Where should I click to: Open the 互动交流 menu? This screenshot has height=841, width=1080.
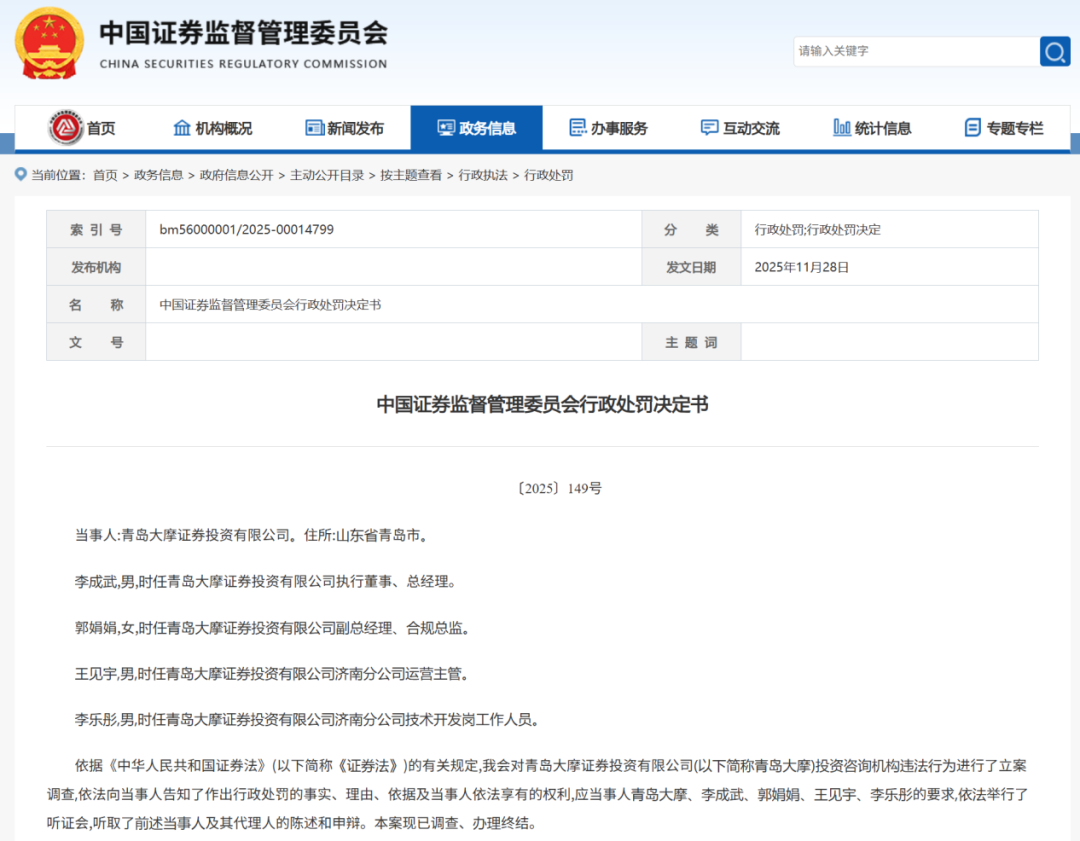740,127
